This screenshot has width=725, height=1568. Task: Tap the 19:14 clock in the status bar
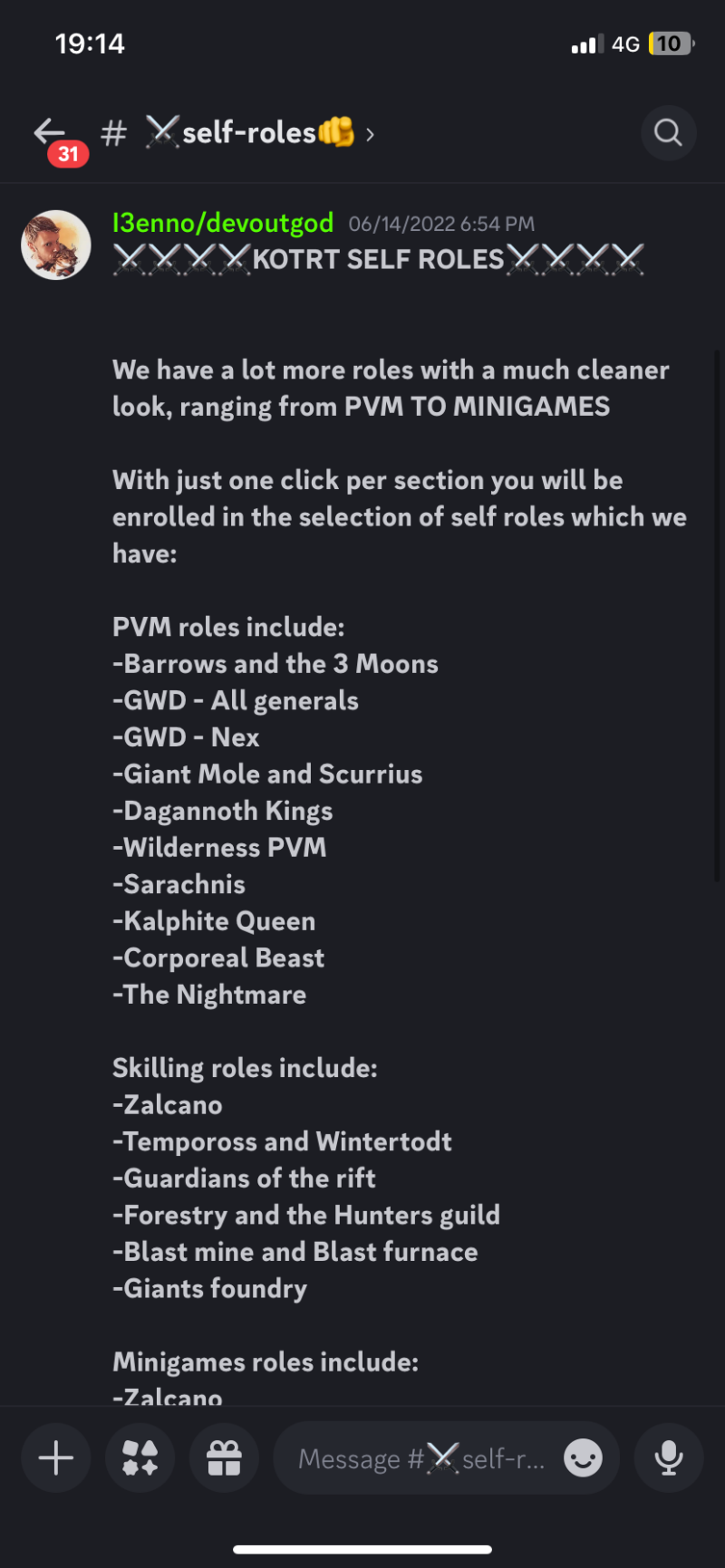[x=90, y=43]
